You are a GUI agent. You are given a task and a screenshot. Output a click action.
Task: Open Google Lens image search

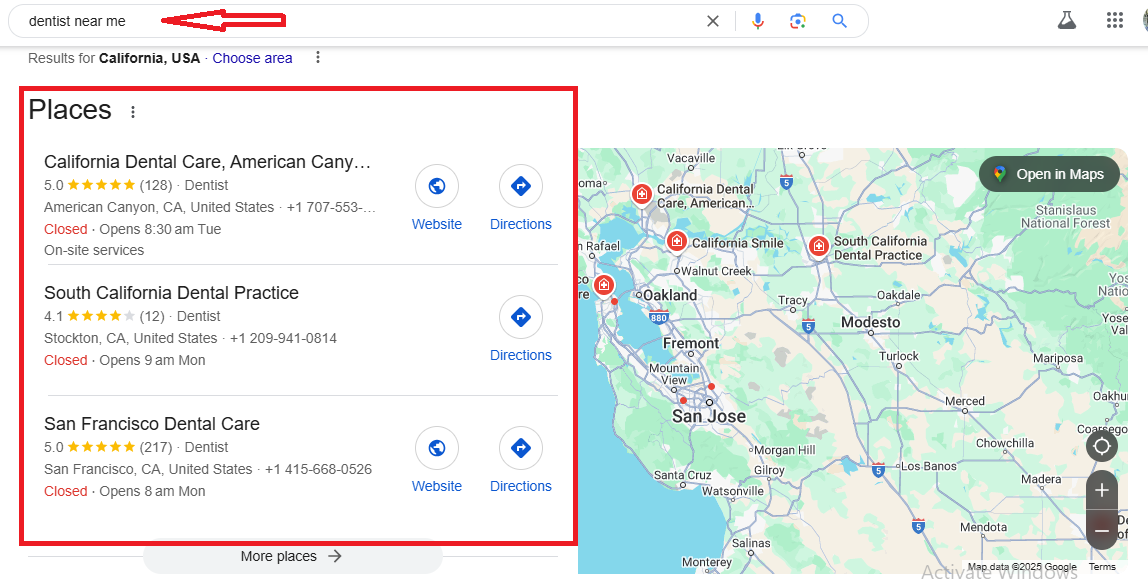point(798,20)
